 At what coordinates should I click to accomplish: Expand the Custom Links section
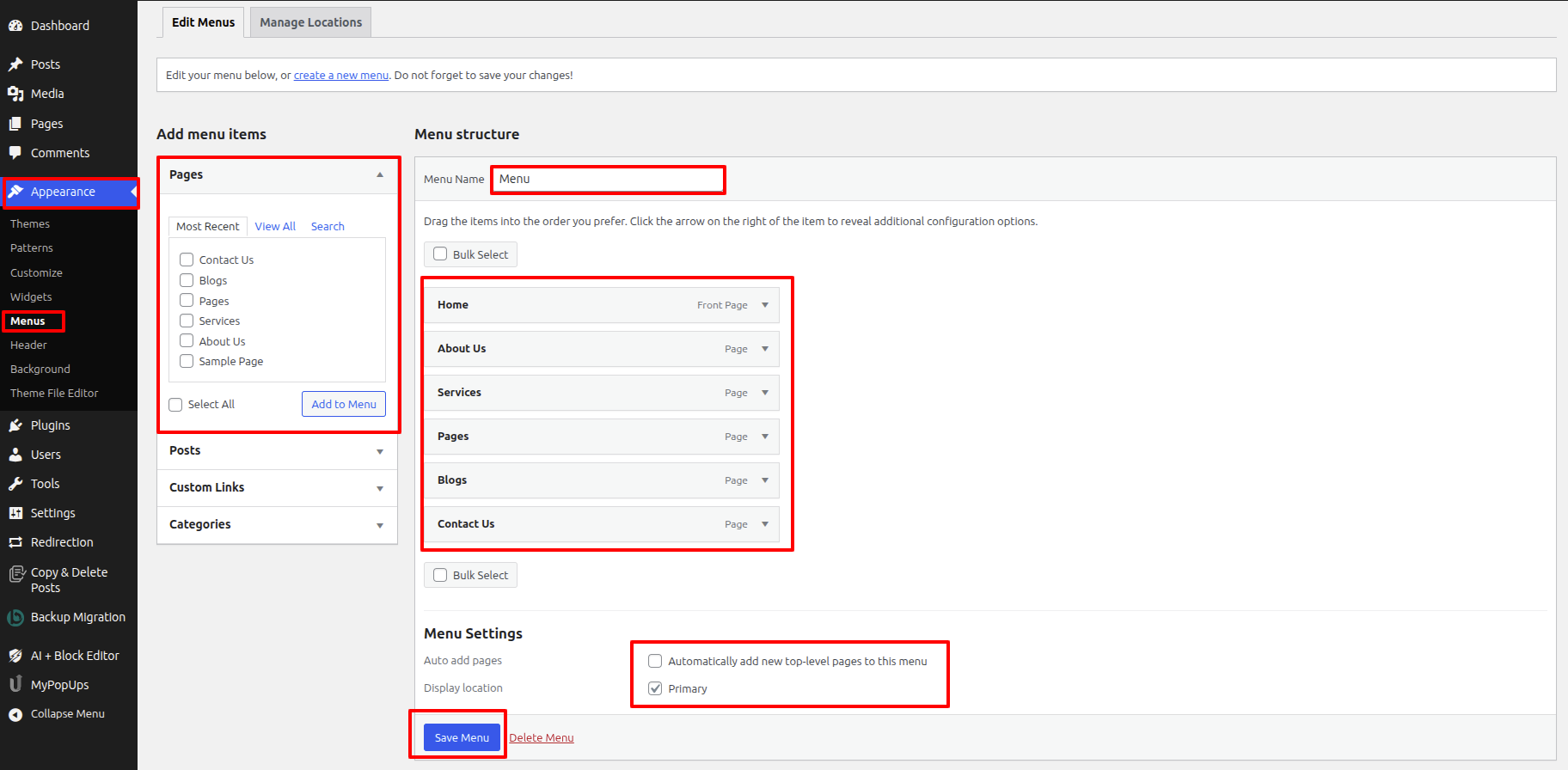pyautogui.click(x=379, y=488)
